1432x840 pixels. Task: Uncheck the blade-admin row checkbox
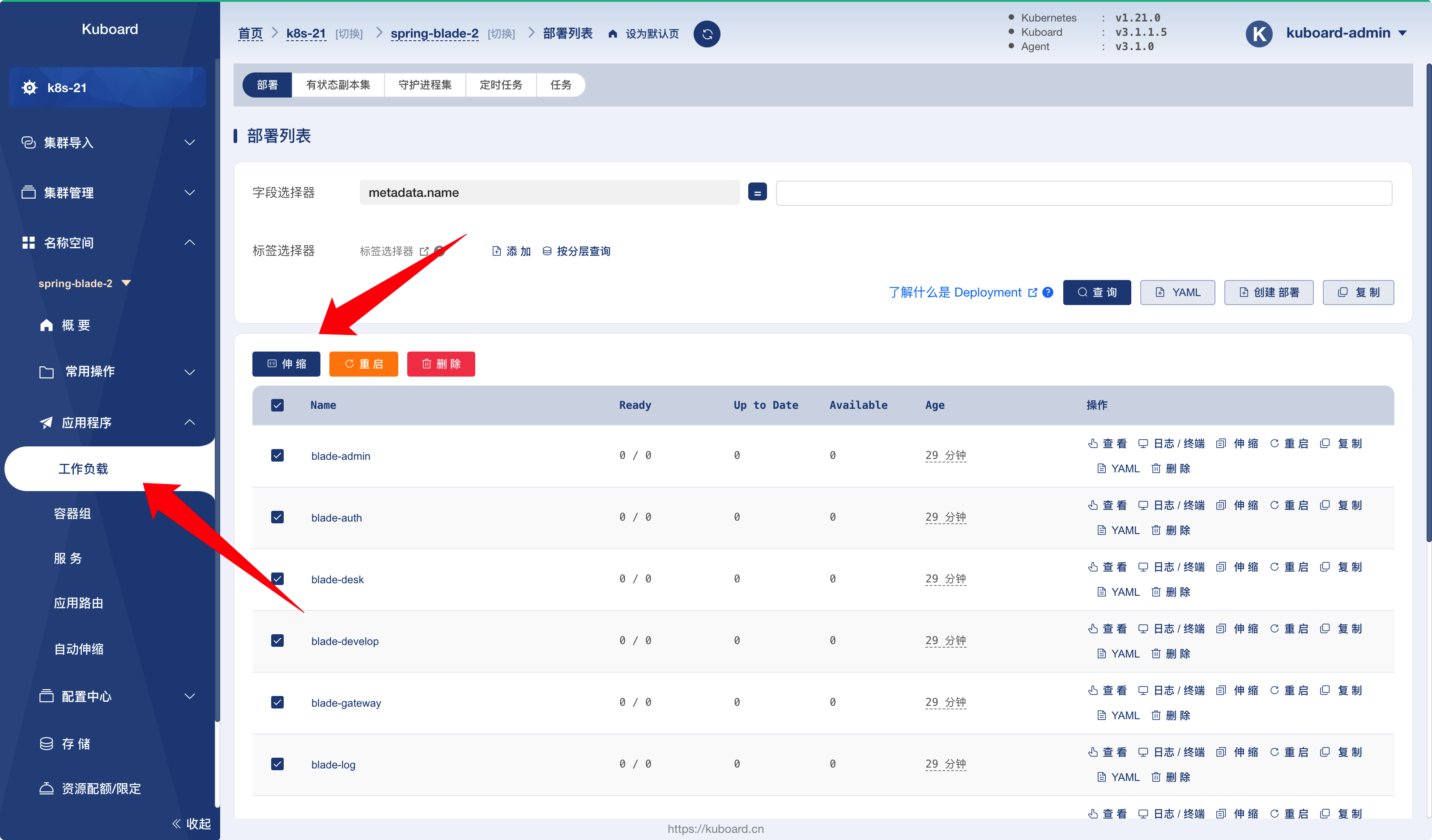click(x=277, y=455)
